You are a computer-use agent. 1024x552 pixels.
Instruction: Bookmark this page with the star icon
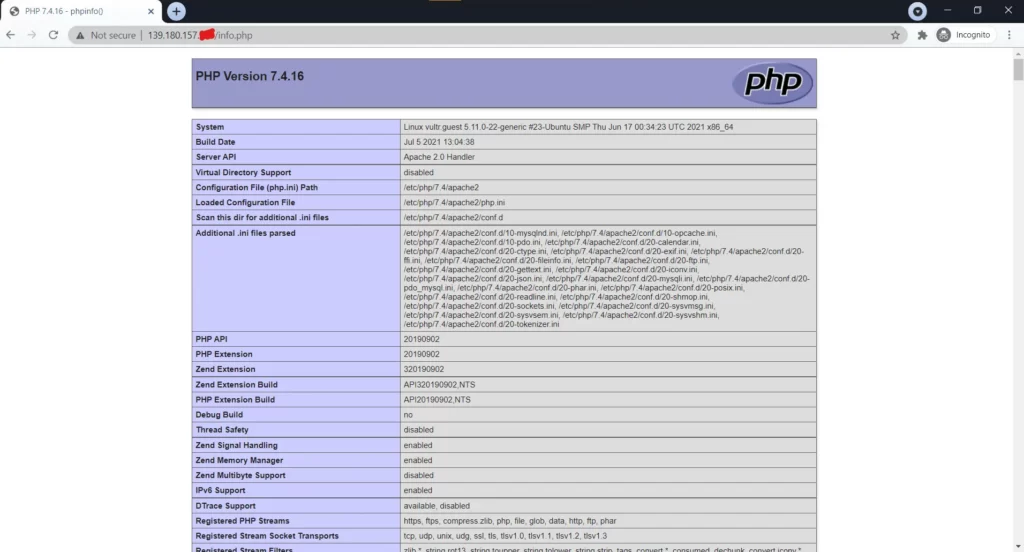click(x=895, y=35)
